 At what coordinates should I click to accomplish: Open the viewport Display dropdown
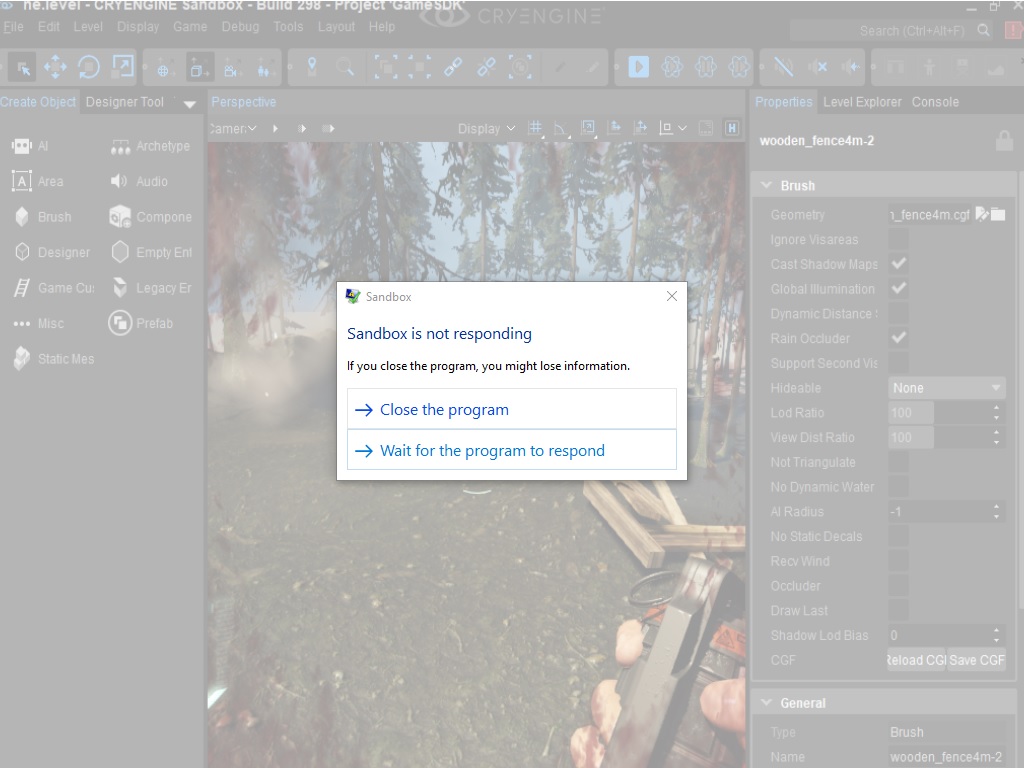coord(487,129)
